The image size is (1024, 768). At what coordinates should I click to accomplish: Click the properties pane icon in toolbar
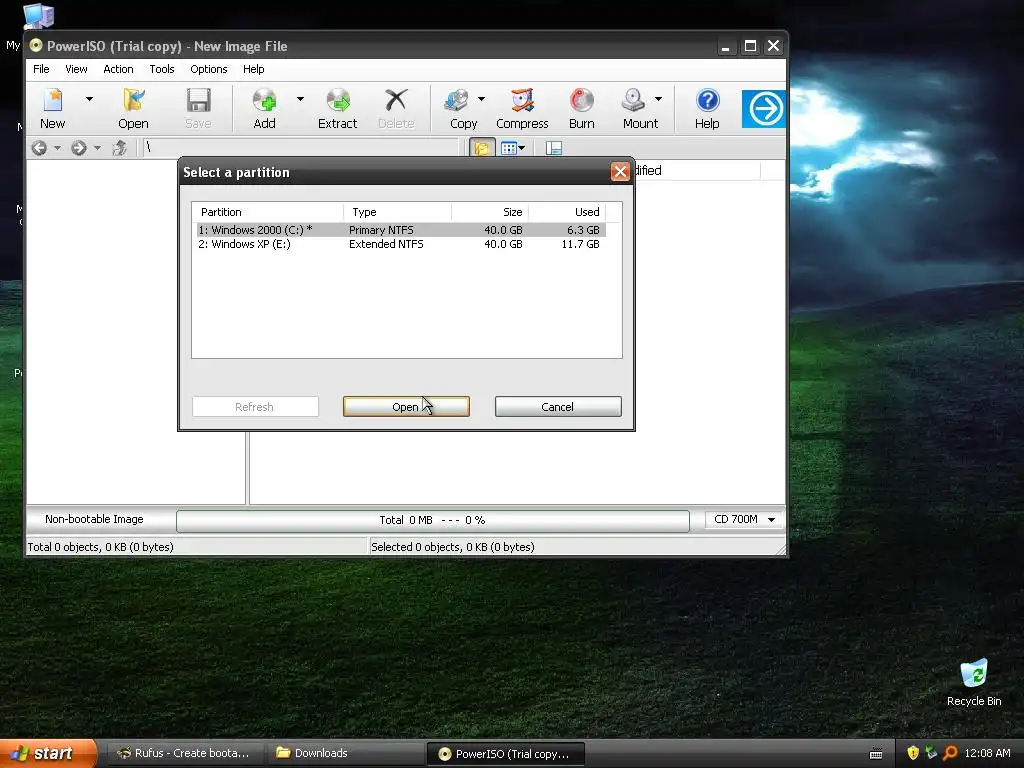[554, 148]
